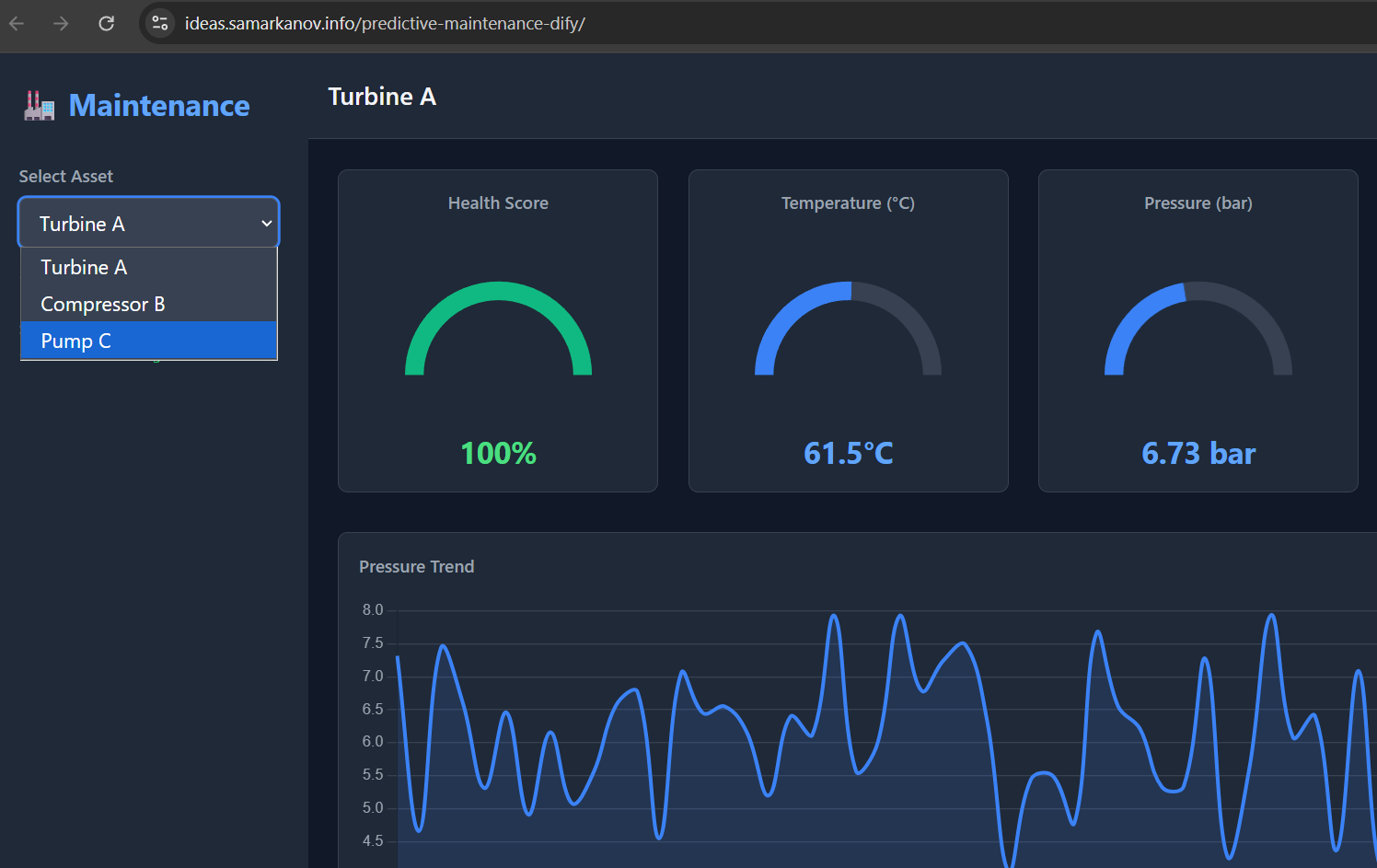
Task: Click the Maintenance heading
Action: coord(159,105)
